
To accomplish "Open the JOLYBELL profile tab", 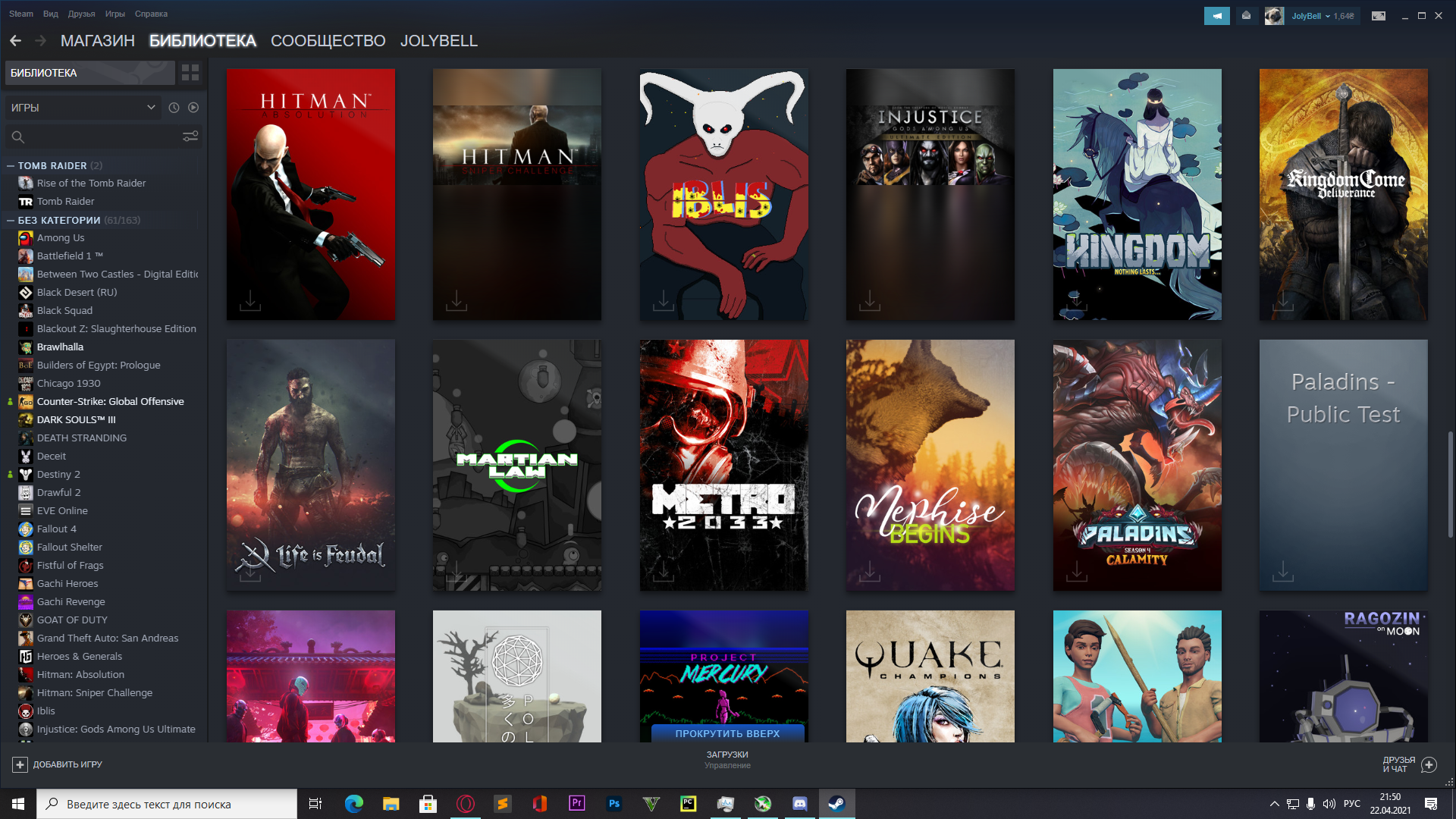I will click(439, 41).
